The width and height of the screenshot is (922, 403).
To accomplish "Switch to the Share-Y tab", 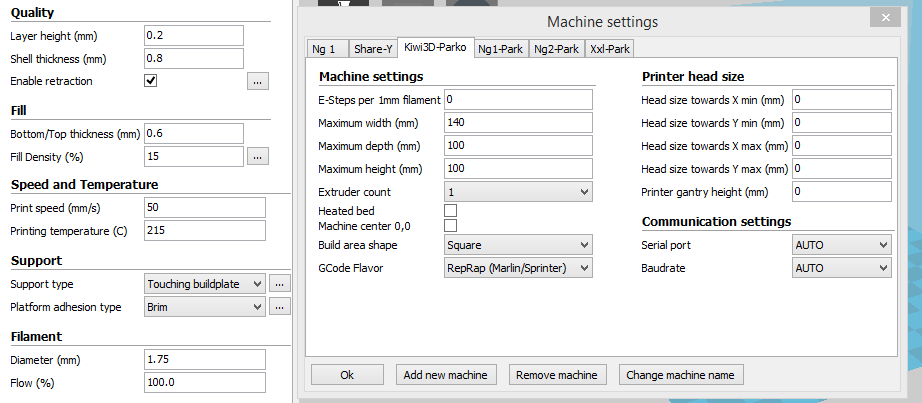I will click(x=372, y=49).
